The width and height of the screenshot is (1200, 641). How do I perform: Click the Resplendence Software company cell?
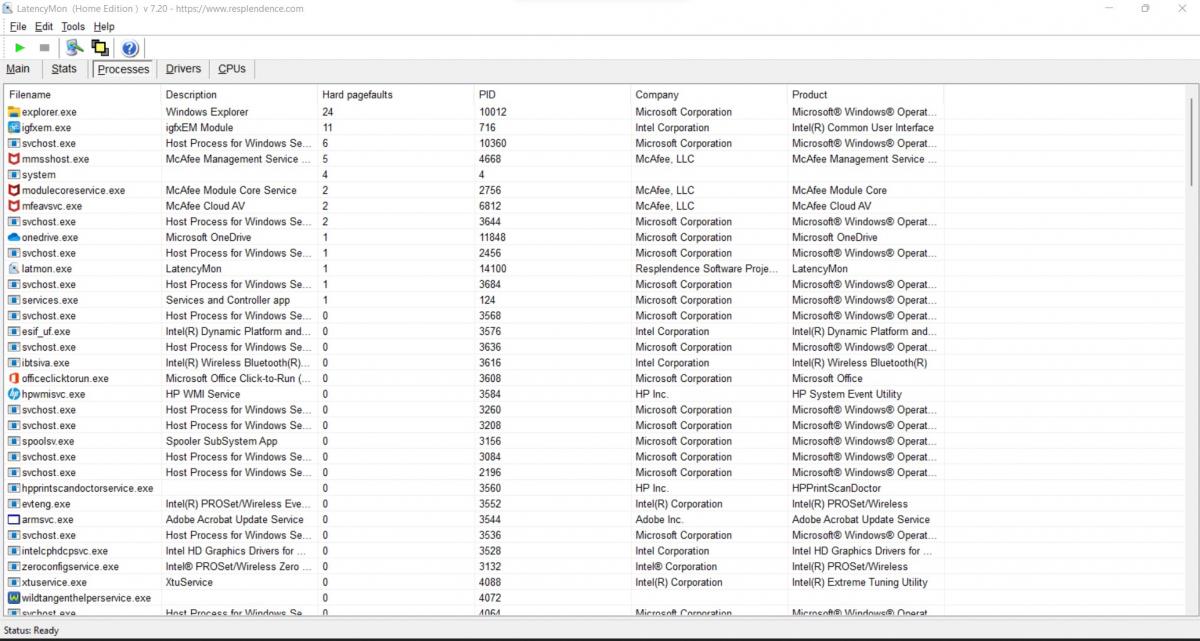click(706, 269)
